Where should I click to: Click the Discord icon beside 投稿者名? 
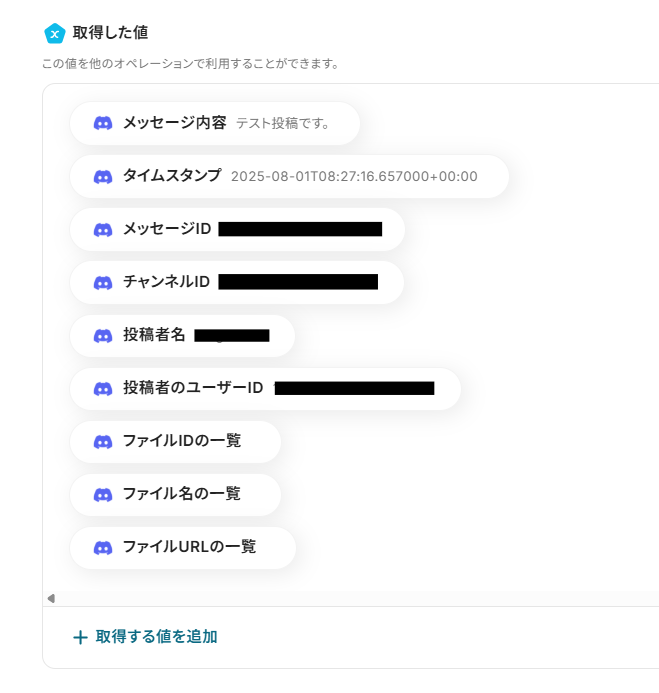pyautogui.click(x=103, y=335)
